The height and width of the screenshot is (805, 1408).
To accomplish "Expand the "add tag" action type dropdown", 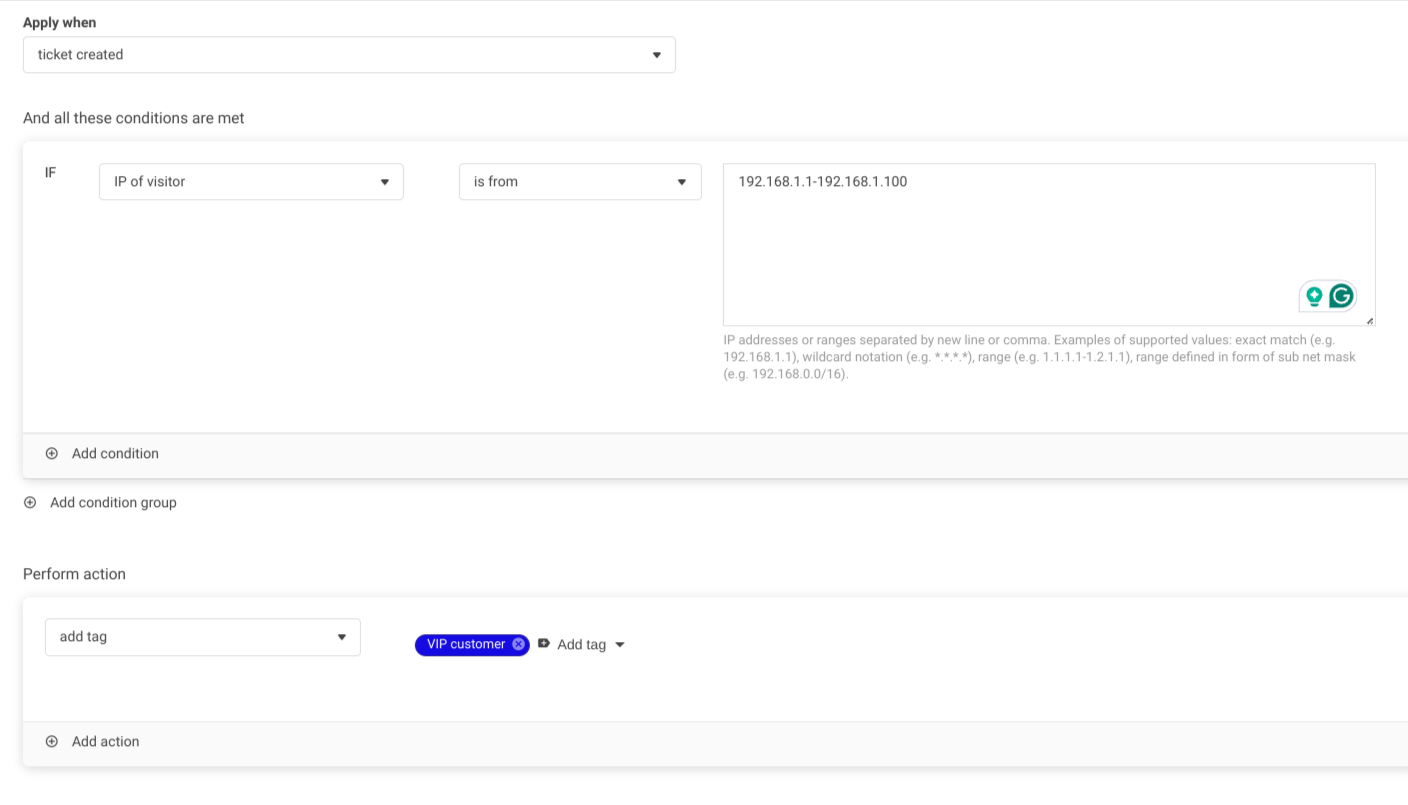I will 202,637.
